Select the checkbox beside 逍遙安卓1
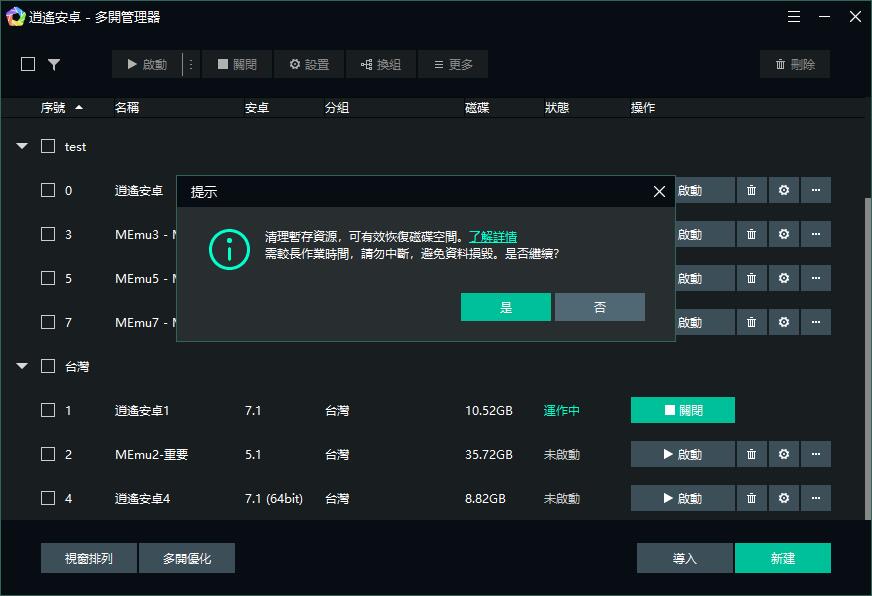The height and width of the screenshot is (596, 872). point(46,410)
